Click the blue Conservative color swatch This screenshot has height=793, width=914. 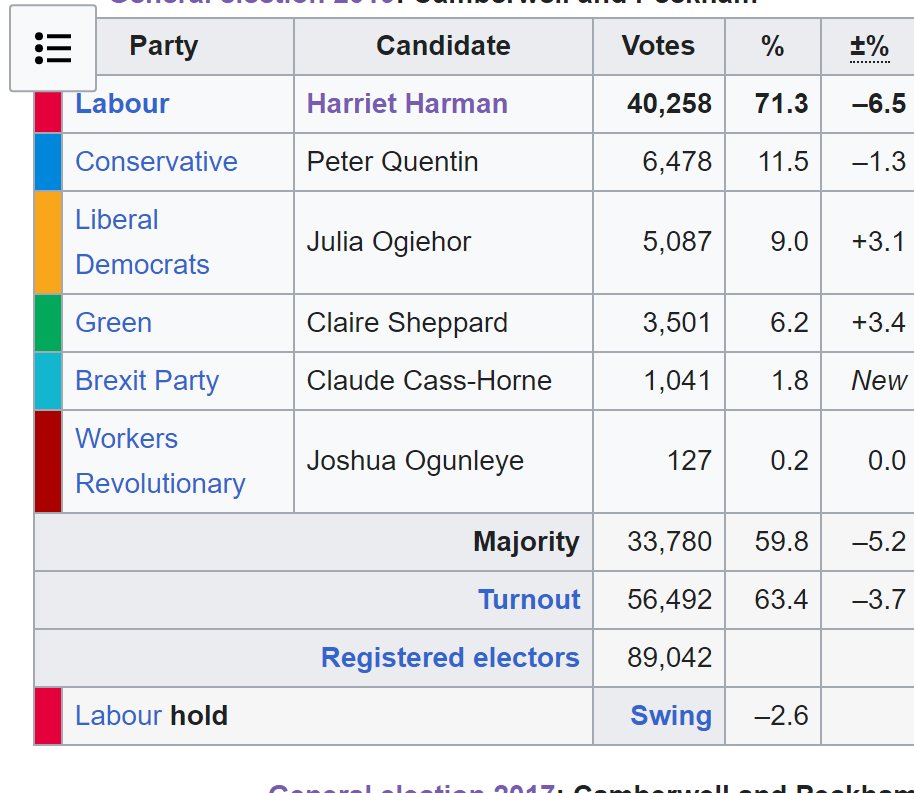point(48,162)
